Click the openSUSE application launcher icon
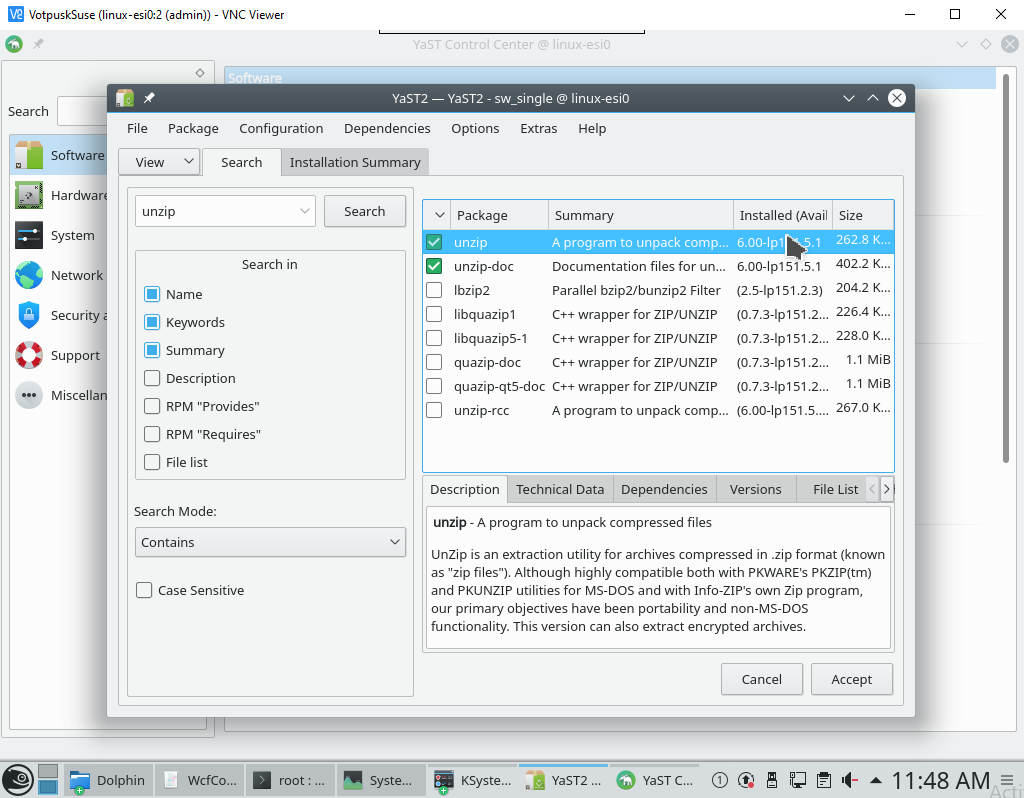 coord(17,780)
